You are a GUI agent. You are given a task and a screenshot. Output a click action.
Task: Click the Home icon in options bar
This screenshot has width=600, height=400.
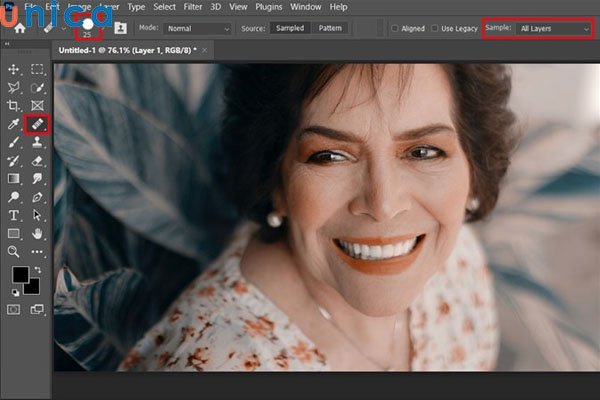coord(19,28)
